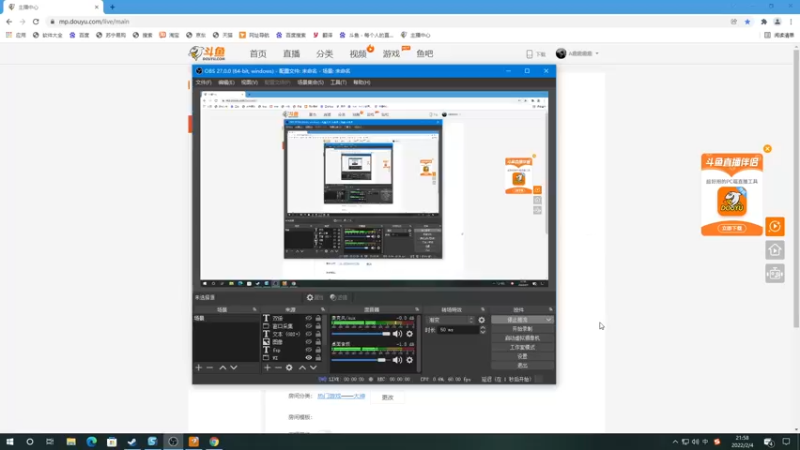Open Chrome from the Windows taskbar
Screen dimensions: 800x450
214,441
